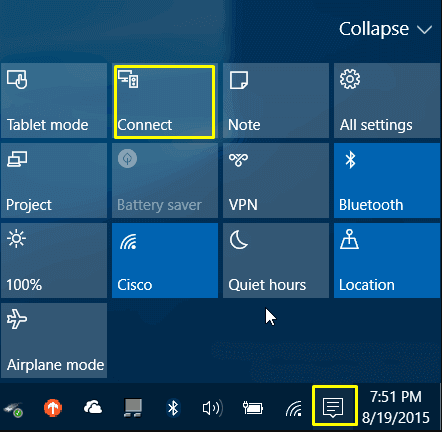Change brightness using the 100% tile
The height and width of the screenshot is (432, 442).
pyautogui.click(x=54, y=261)
